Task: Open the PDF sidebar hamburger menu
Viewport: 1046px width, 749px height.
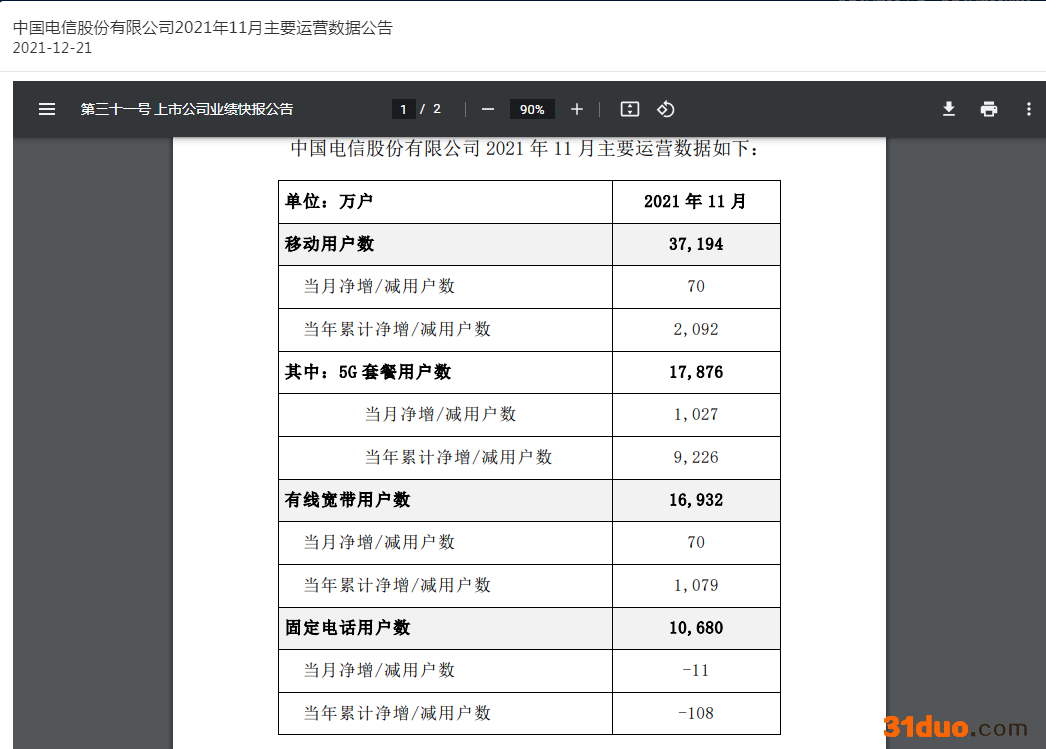Action: (x=47, y=109)
